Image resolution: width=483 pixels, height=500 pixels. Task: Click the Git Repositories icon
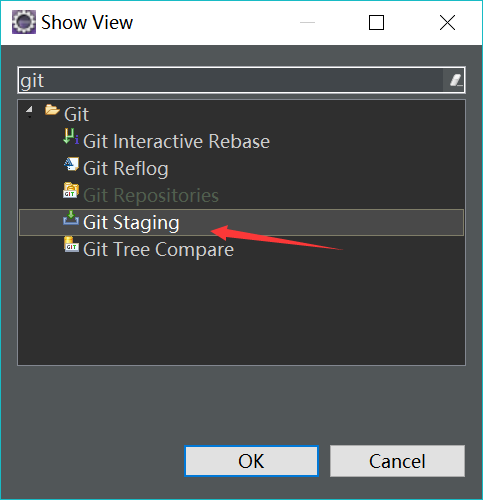point(71,190)
